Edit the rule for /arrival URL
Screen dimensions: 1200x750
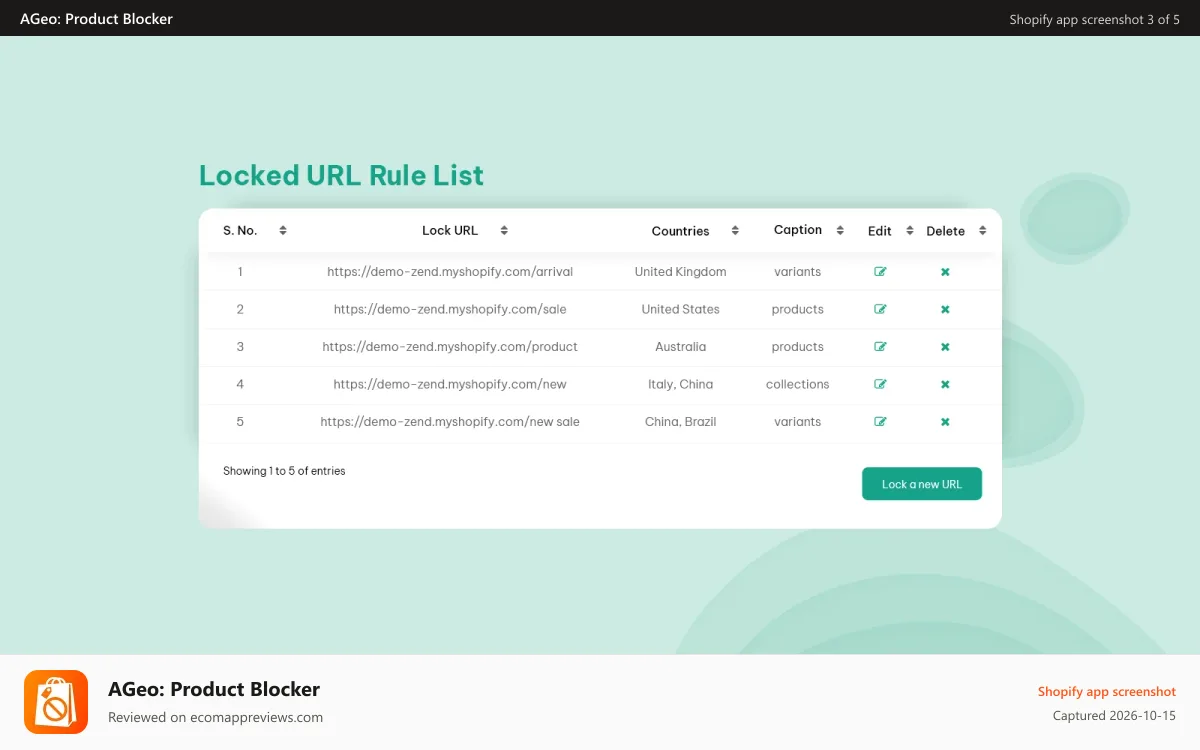pyautogui.click(x=880, y=272)
